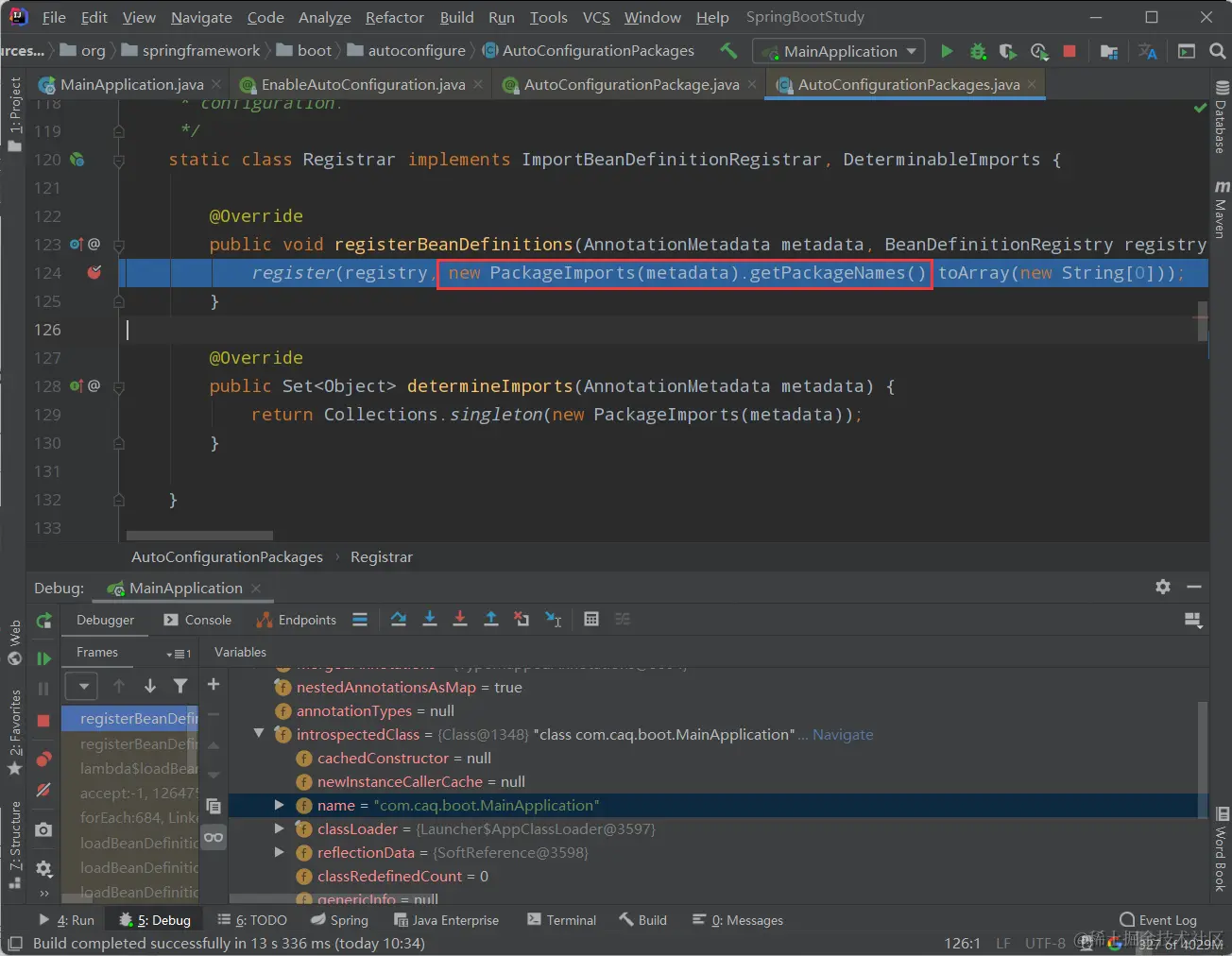The width and height of the screenshot is (1232, 956).
Task: Open Search Everywhere magnifier icon
Action: tap(1217, 51)
